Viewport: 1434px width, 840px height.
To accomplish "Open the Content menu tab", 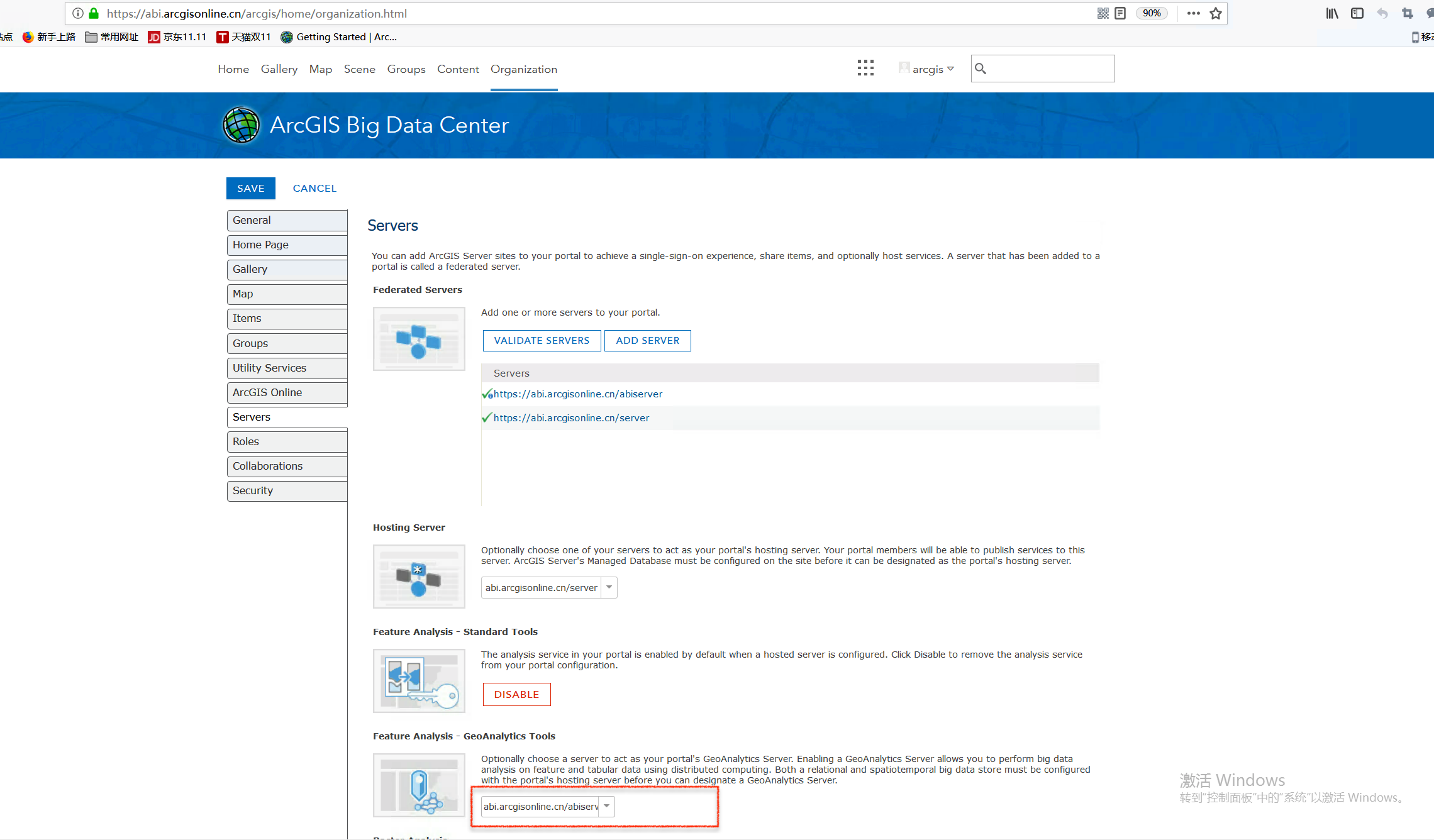I will (x=458, y=69).
